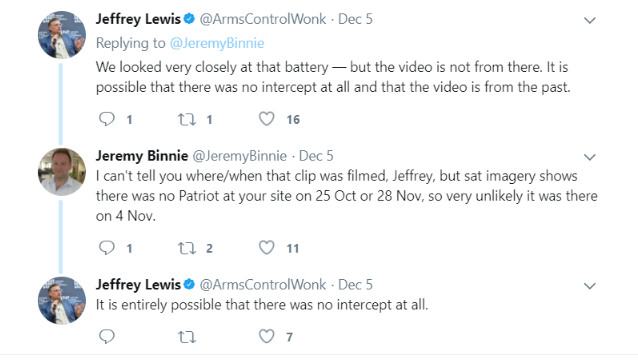Image resolution: width=638 pixels, height=363 pixels.
Task: Open chevron menu on last tweet
Action: coord(590,286)
